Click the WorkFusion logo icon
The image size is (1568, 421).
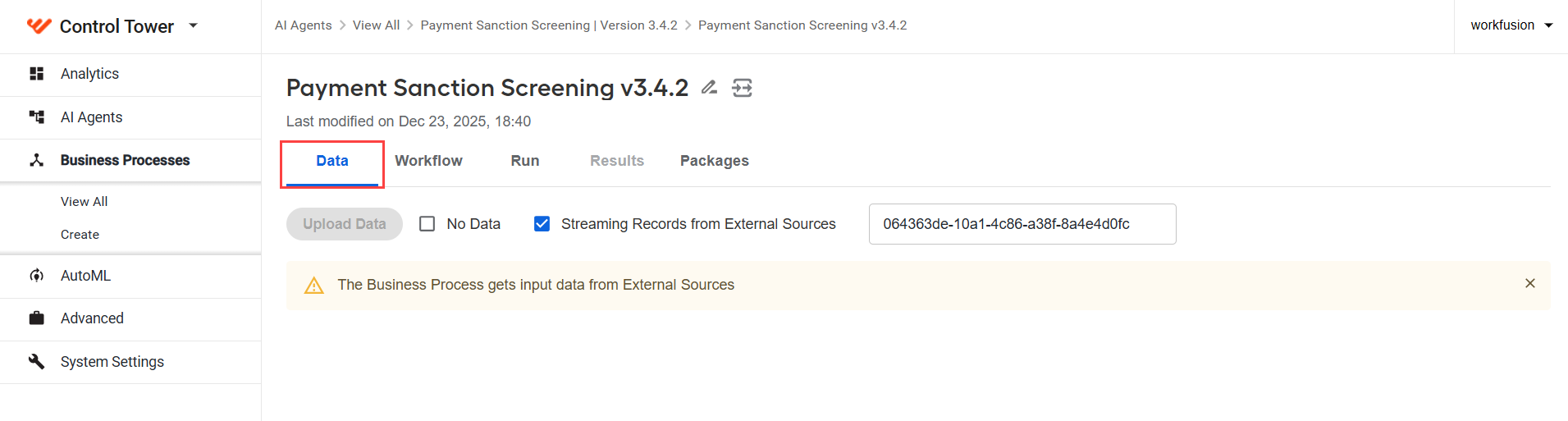tap(39, 25)
